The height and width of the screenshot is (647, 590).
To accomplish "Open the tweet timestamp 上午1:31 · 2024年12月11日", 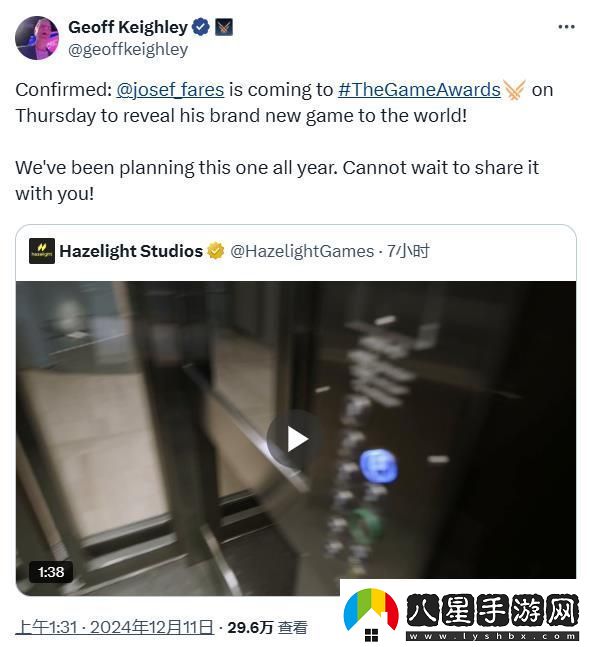I will 115,628.
